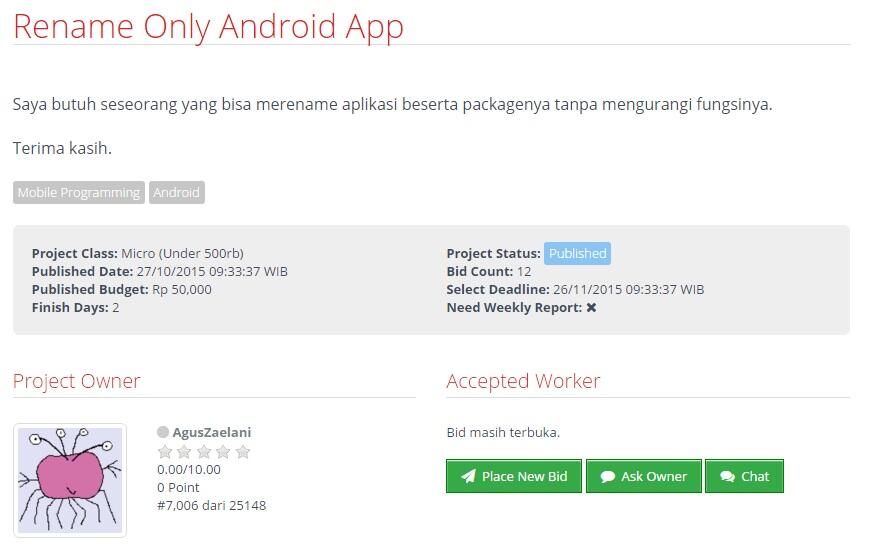Click the 'Rp 50,000' budget value

point(182,289)
